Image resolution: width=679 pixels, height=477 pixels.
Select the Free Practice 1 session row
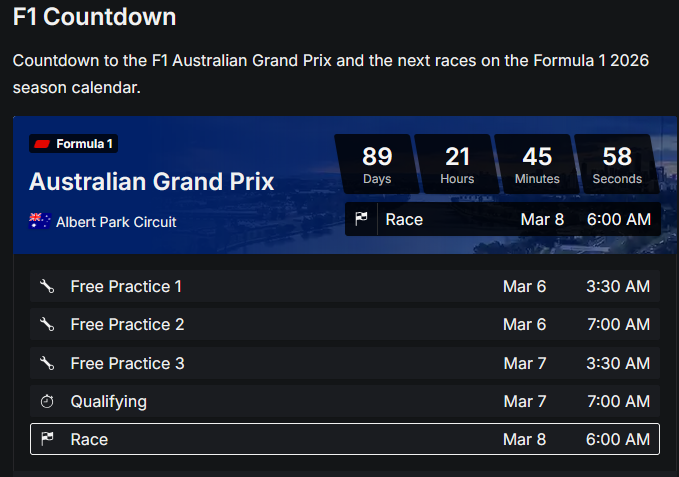coord(345,287)
